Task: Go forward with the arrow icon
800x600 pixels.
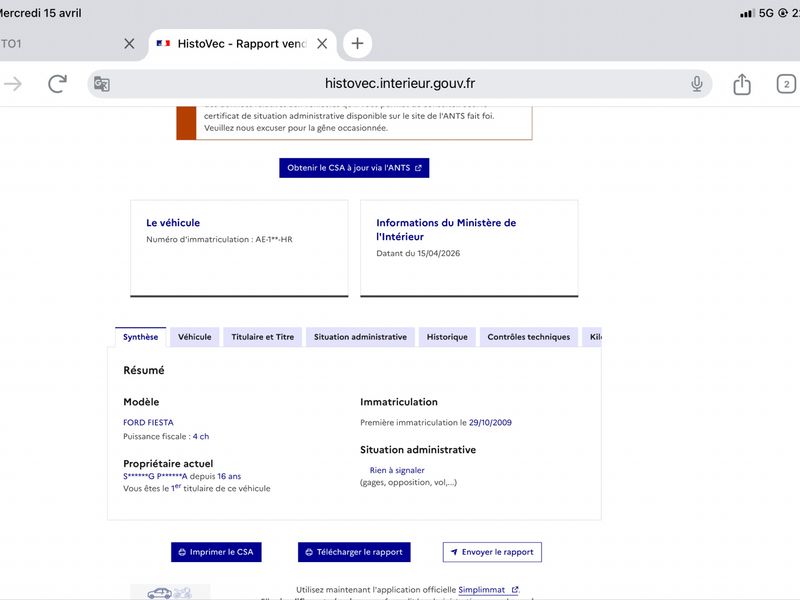Action: (x=13, y=84)
